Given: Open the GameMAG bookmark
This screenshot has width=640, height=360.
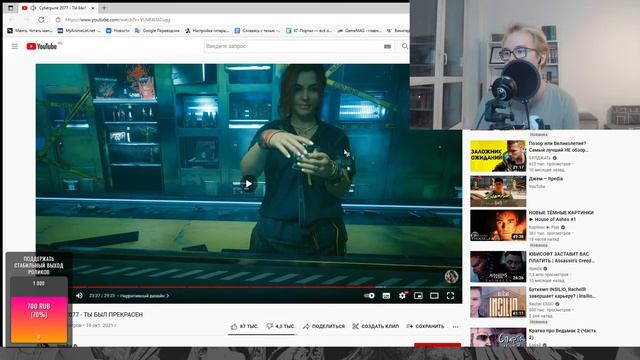Looking at the screenshot, I should (x=359, y=31).
